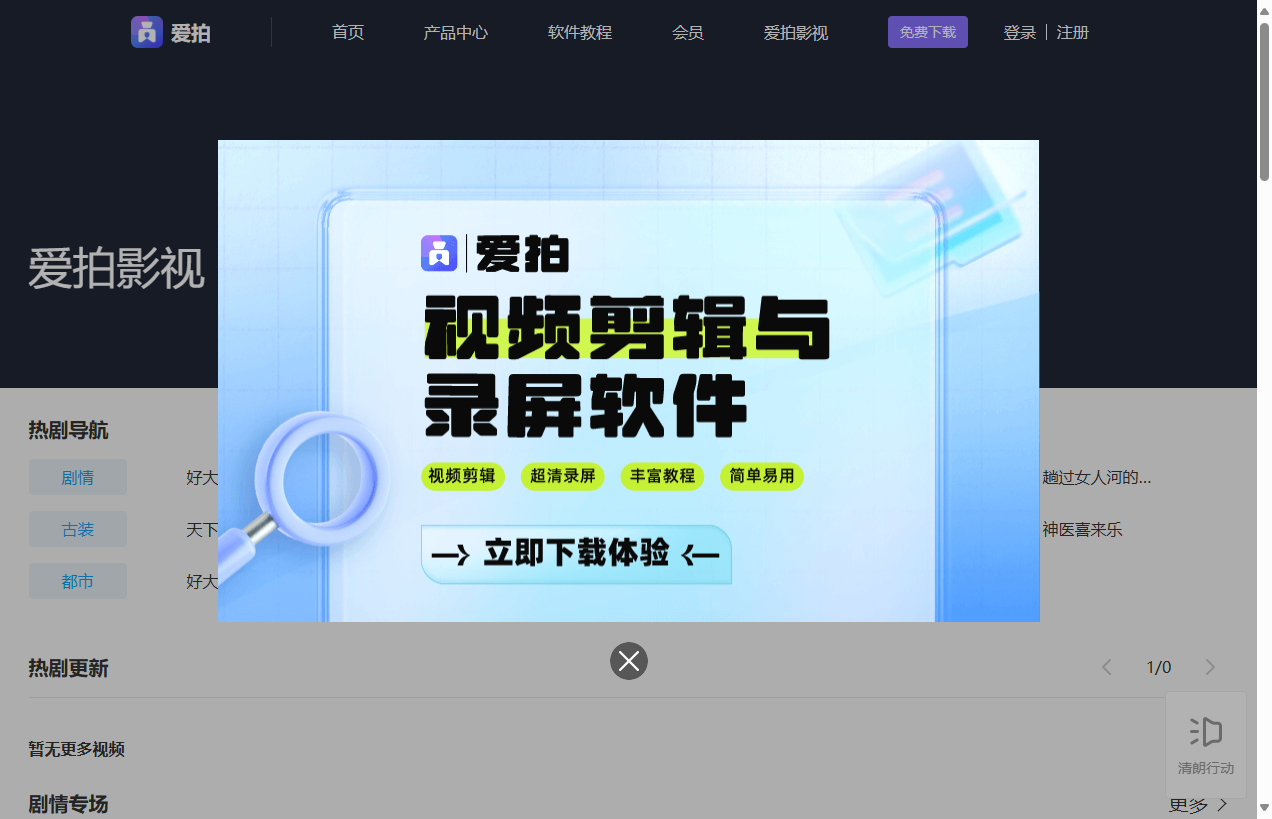Click the previous page arrow beside 1/0
This screenshot has height=819, width=1272.
pos(1106,666)
